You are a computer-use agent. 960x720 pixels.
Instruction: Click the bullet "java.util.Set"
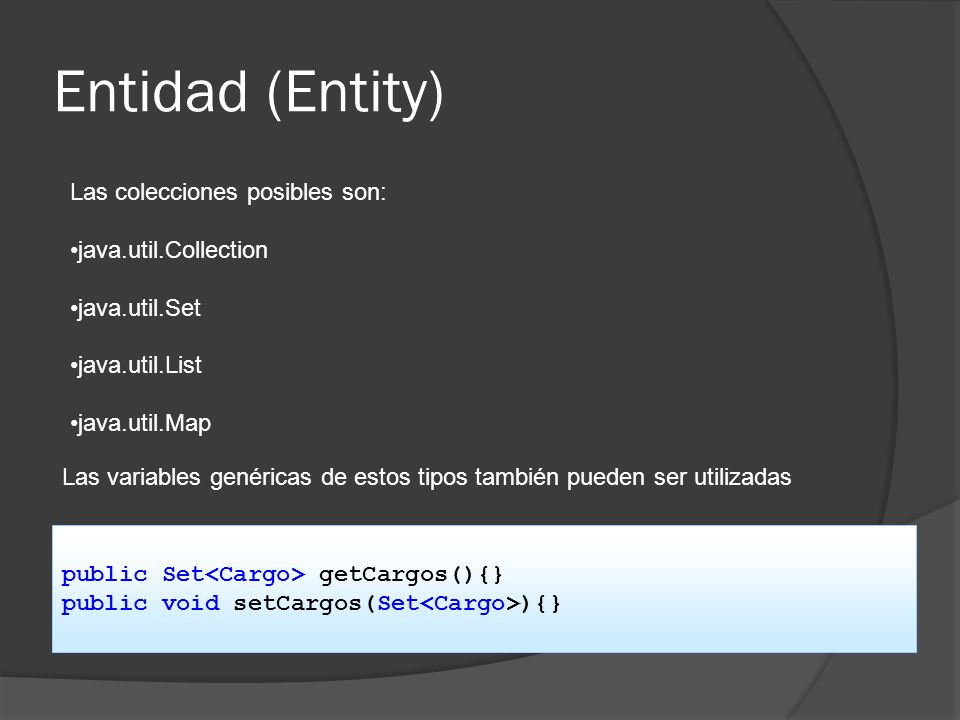(x=135, y=308)
